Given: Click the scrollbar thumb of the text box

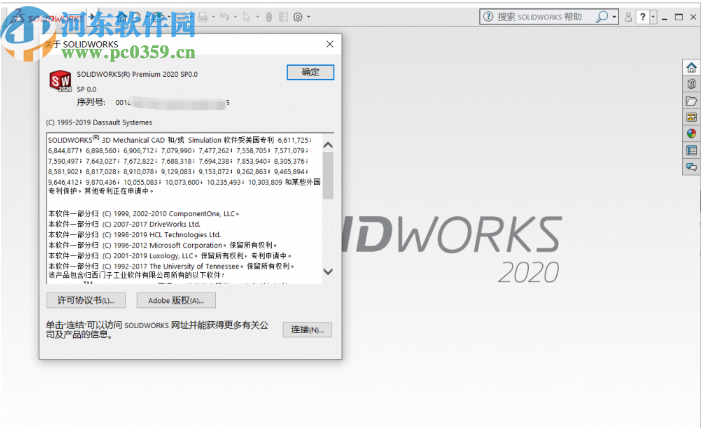Looking at the screenshot, I should click(328, 175).
